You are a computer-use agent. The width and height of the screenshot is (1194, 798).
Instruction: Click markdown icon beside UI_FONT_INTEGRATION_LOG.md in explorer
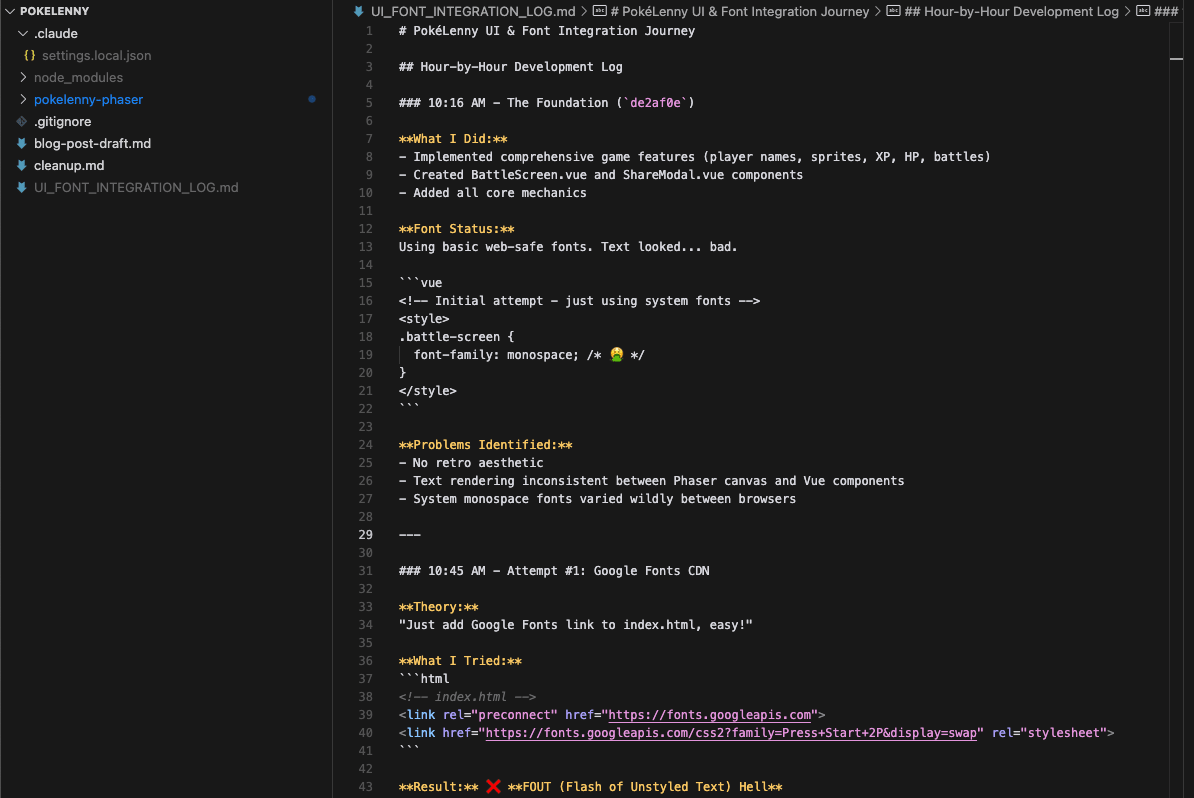[x=21, y=187]
